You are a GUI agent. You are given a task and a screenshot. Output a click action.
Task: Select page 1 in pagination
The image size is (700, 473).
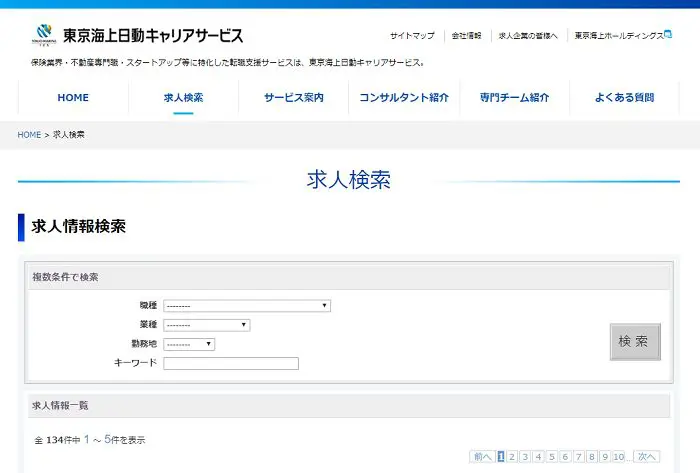(x=501, y=456)
